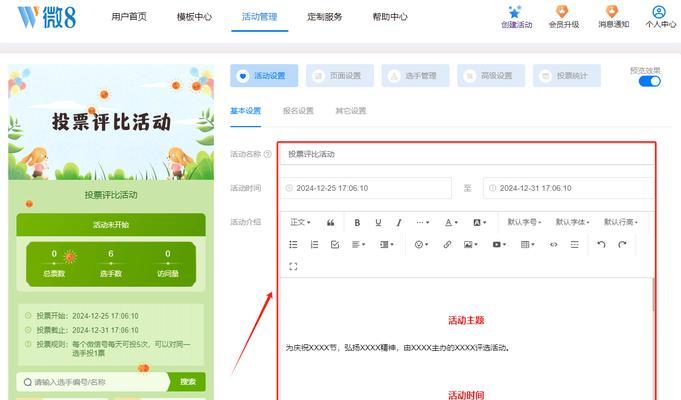Viewport: 681px width, 400px height.
Task: Click the help icon beside 活动名称
Action: click(268, 154)
